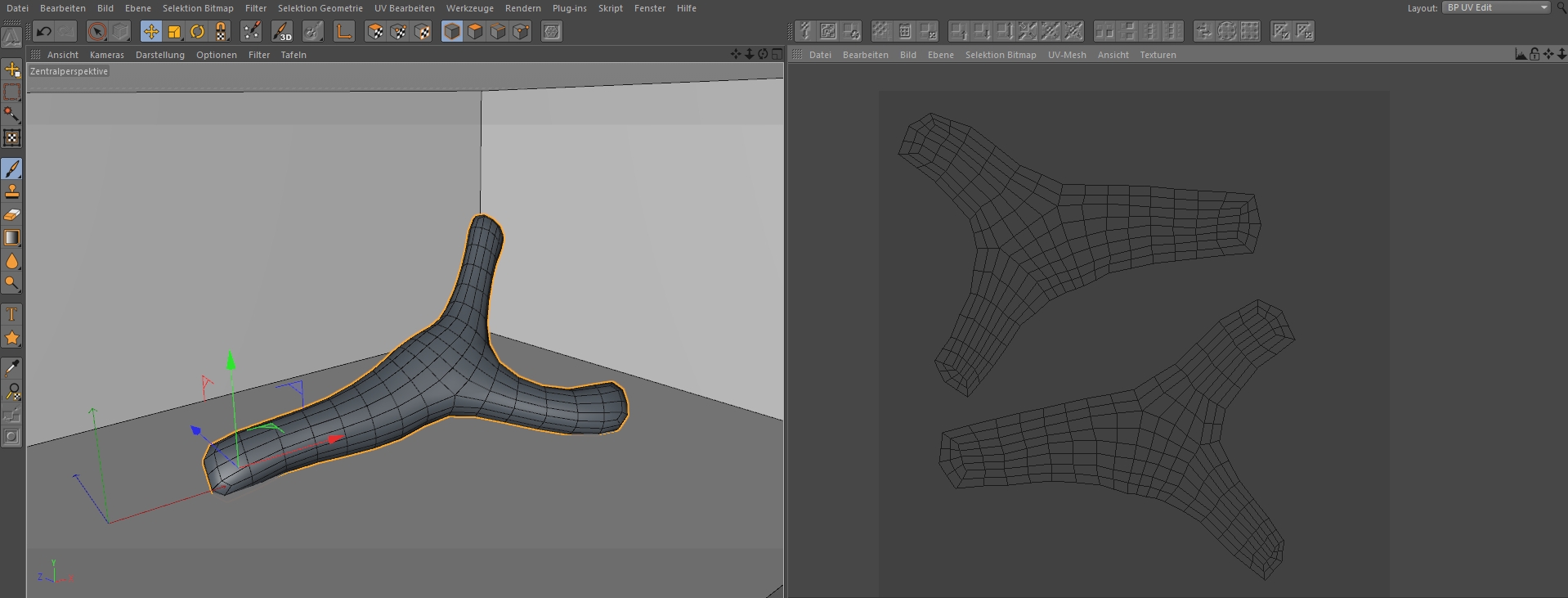The height and width of the screenshot is (598, 1568).
Task: Click the Texturen menu in UV panel
Action: point(1158,55)
